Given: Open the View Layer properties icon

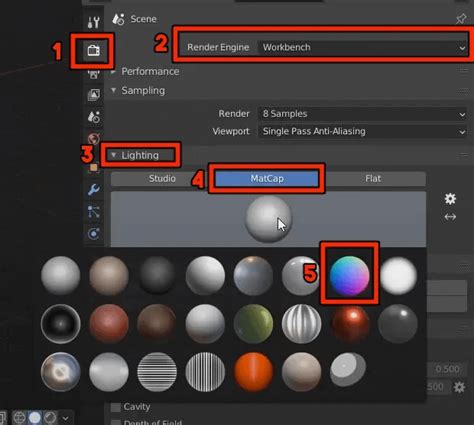Looking at the screenshot, I should click(x=94, y=95).
